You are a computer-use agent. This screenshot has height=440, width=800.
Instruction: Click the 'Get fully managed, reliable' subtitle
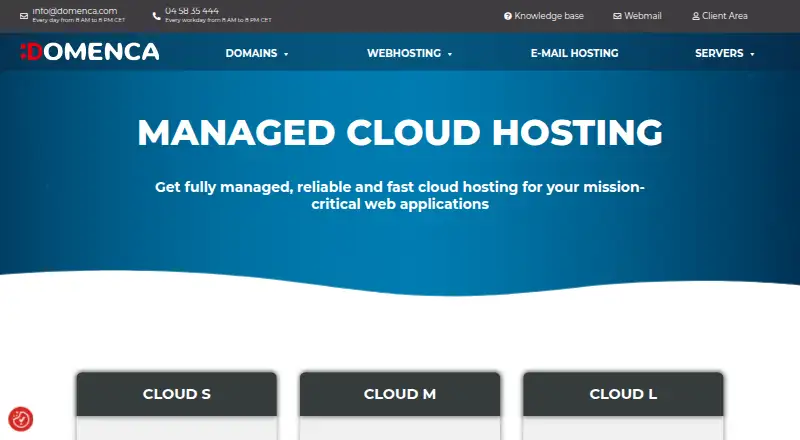[x=400, y=195]
